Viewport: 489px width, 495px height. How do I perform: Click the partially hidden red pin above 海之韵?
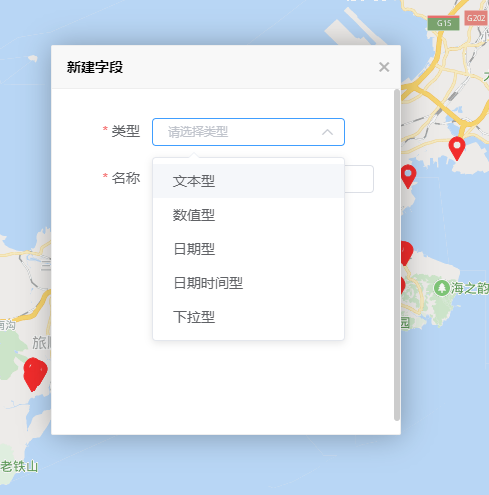pos(406,253)
